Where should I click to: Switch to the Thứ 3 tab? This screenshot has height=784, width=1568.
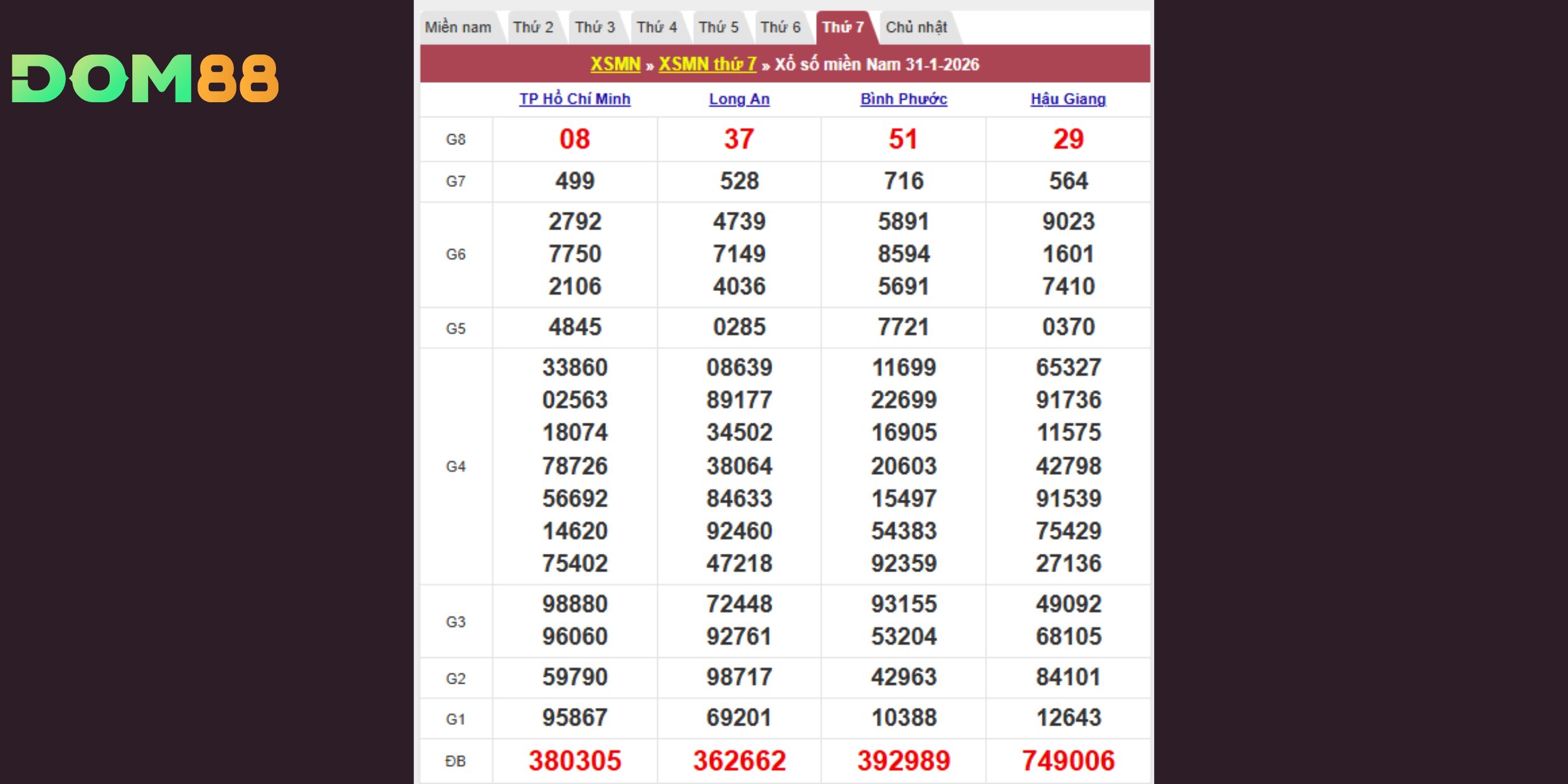(595, 28)
